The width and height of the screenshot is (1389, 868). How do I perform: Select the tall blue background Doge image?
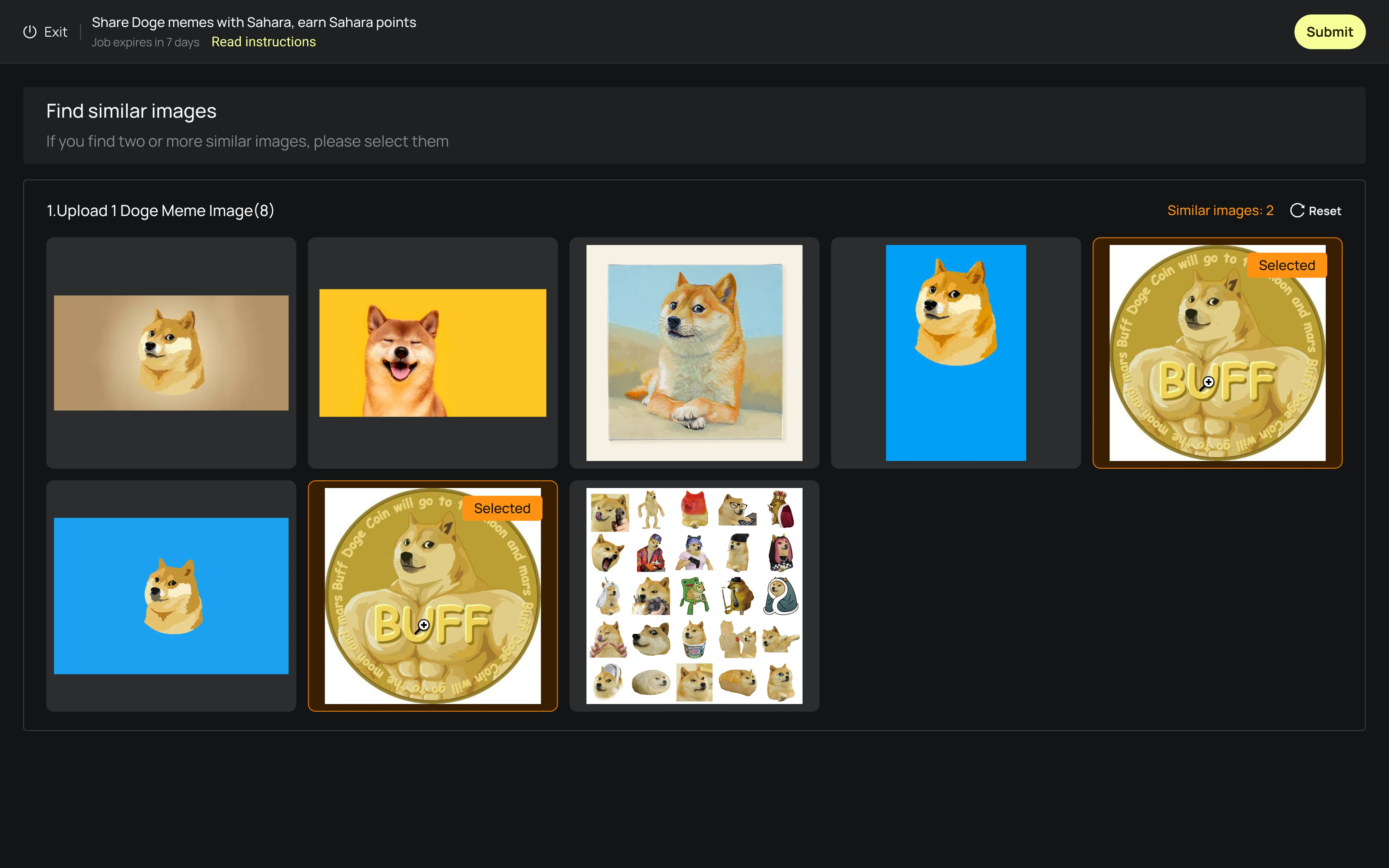point(956,352)
